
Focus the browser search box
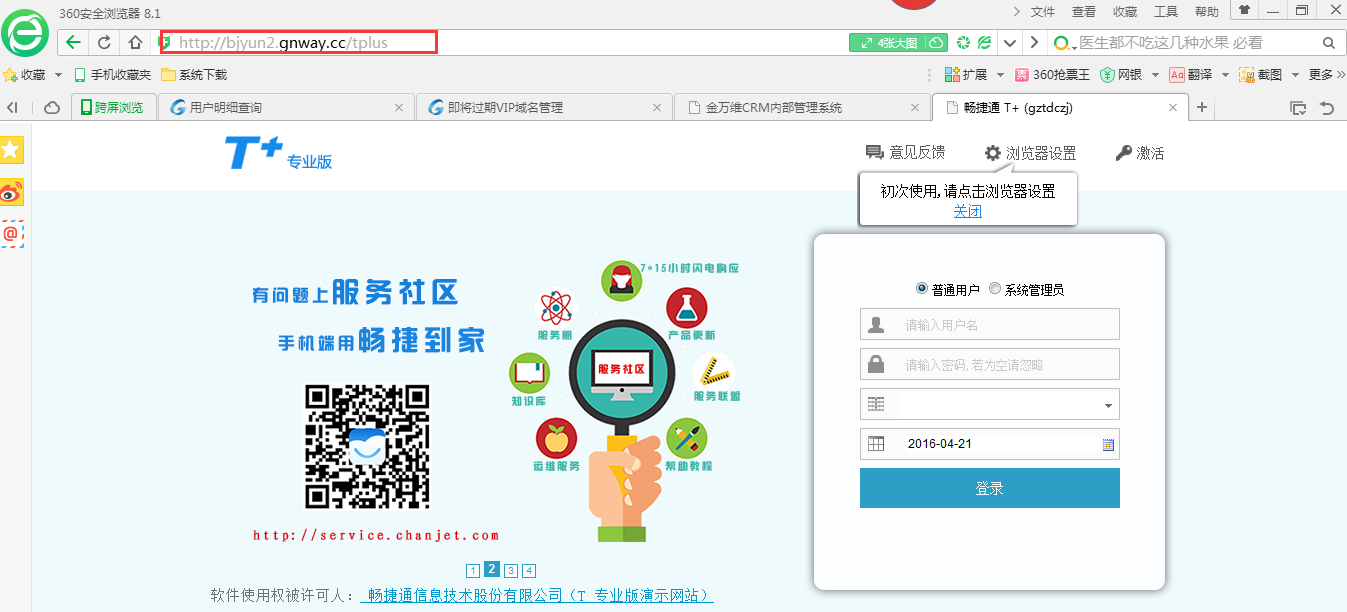(1198, 43)
